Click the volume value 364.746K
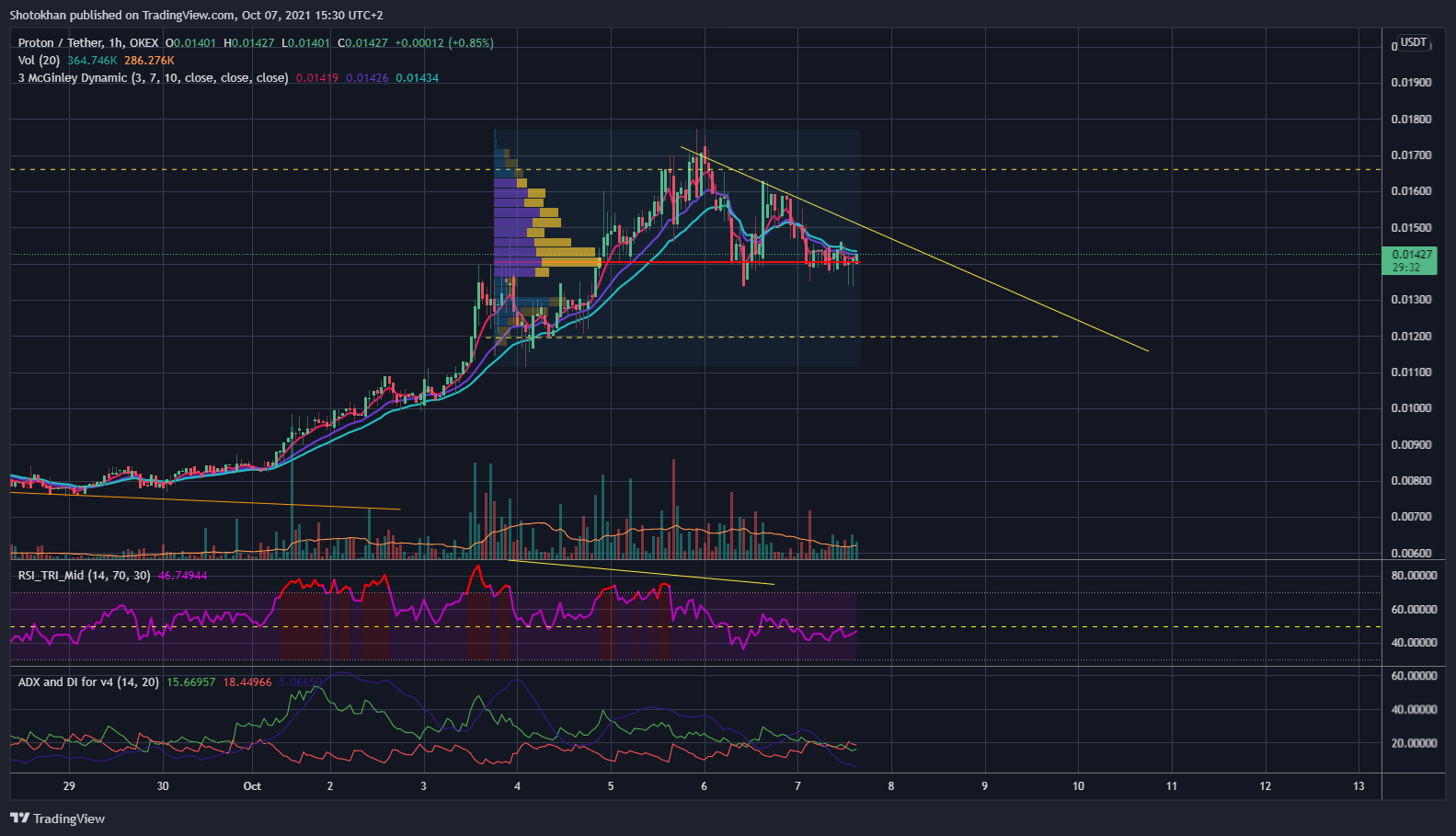 [x=92, y=60]
